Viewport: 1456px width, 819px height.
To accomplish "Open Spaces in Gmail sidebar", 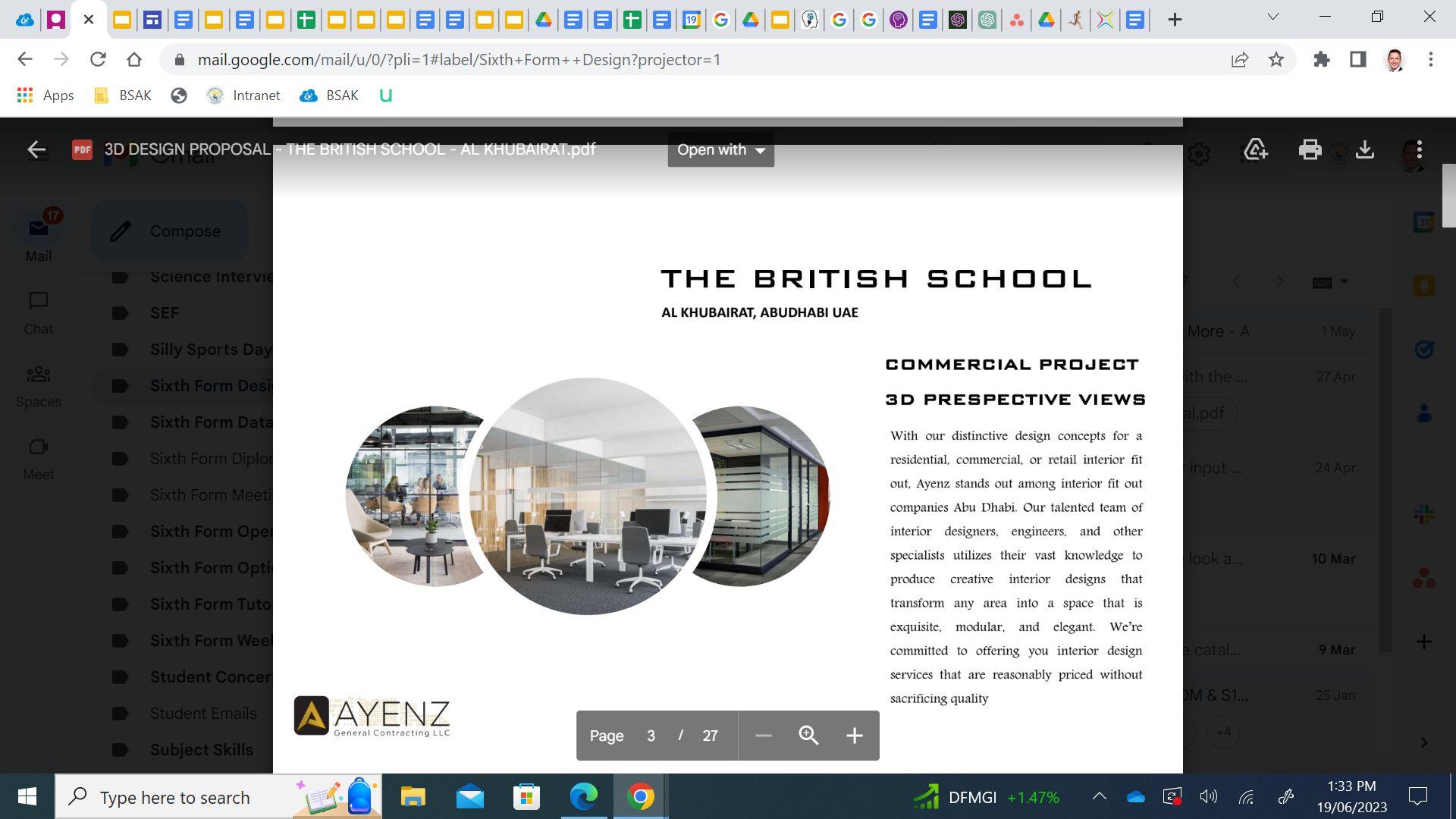I will point(39,385).
